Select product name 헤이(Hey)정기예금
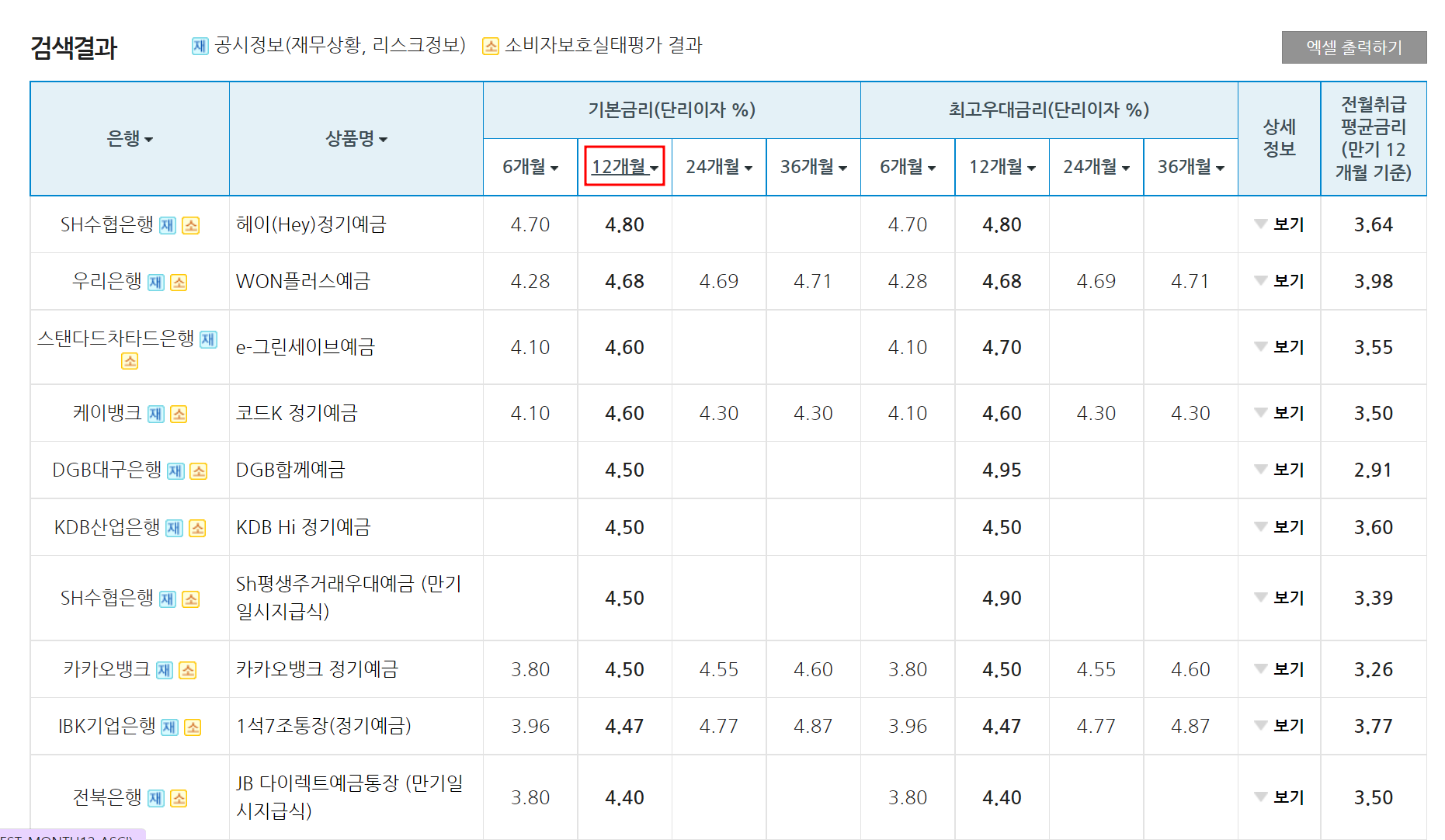The height and width of the screenshot is (840, 1445). click(x=311, y=224)
